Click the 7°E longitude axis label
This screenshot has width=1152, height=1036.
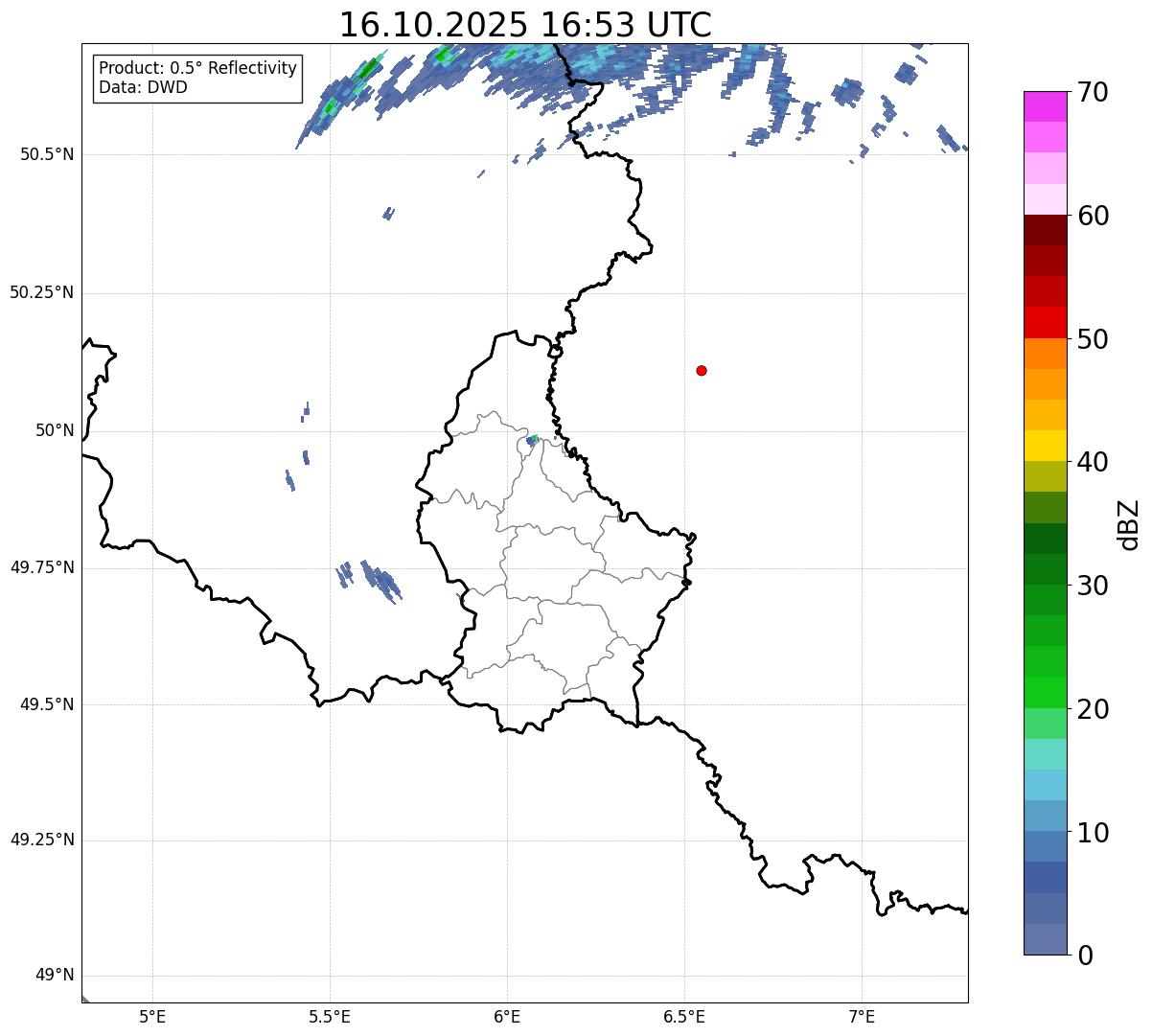862,1016
